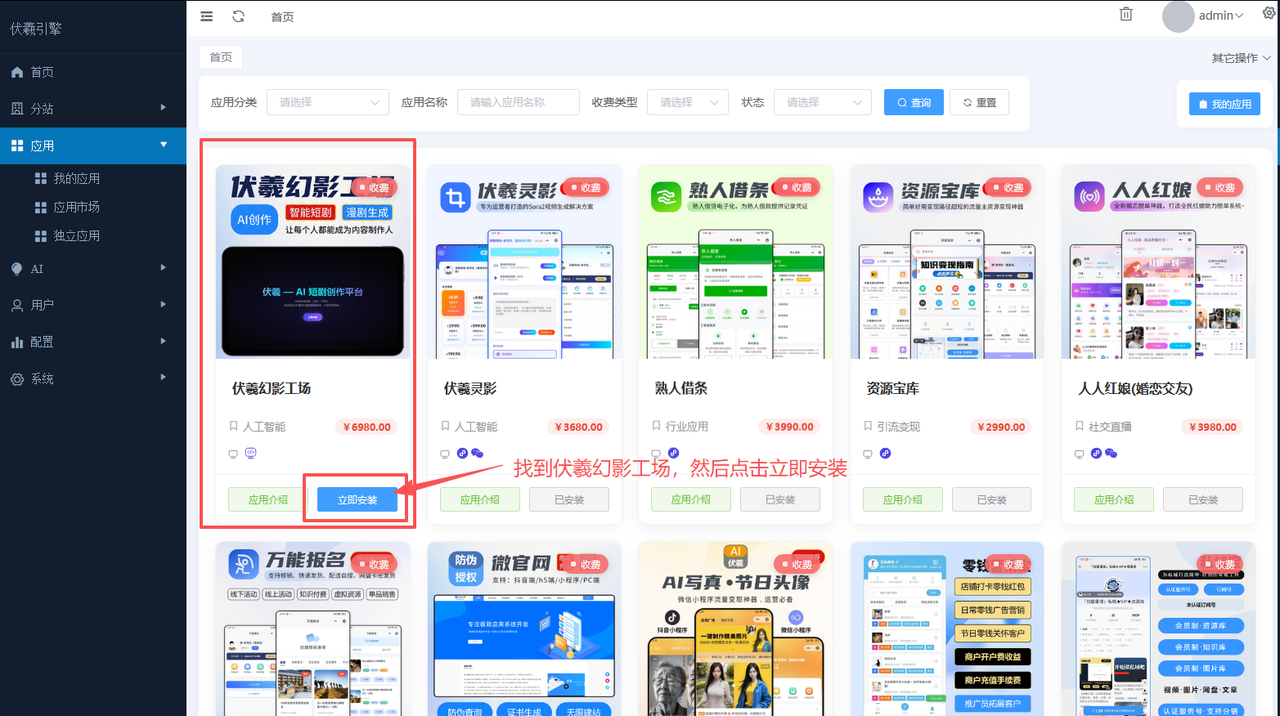Click 已安装 button on 资源宝库 card
Screen dimensions: 1280x716
(992, 500)
